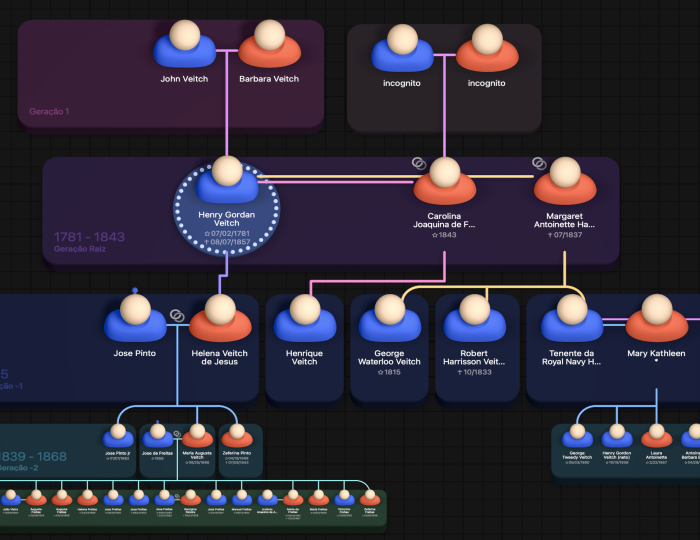Click the marriage rings icon beside Margaret Antoinette
Image resolution: width=700 pixels, height=540 pixels.
[x=539, y=164]
